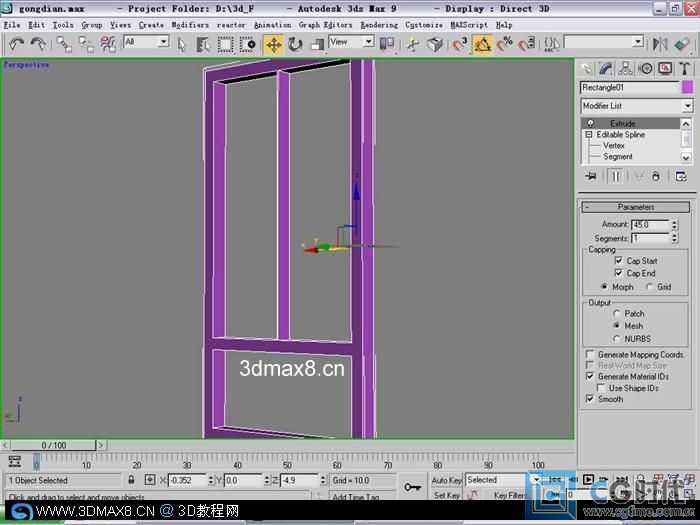Click the Amount value field
The height and width of the screenshot is (525, 700).
pos(650,225)
